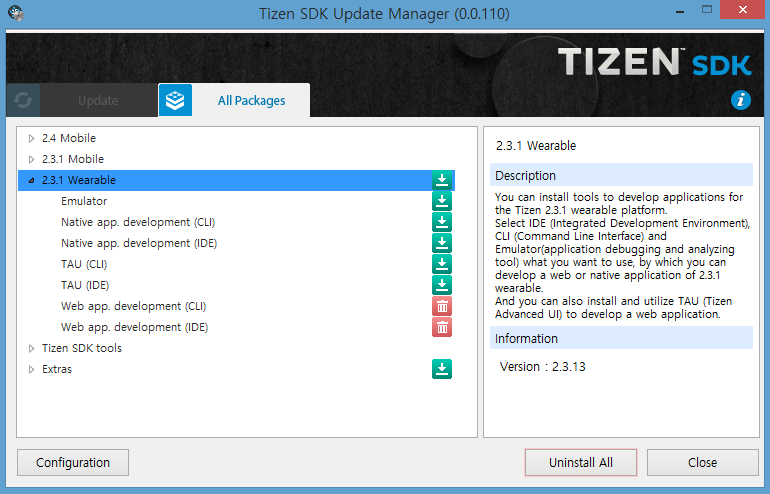Image resolution: width=770 pixels, height=494 pixels.
Task: Install the Emulator package
Action: tap(441, 201)
